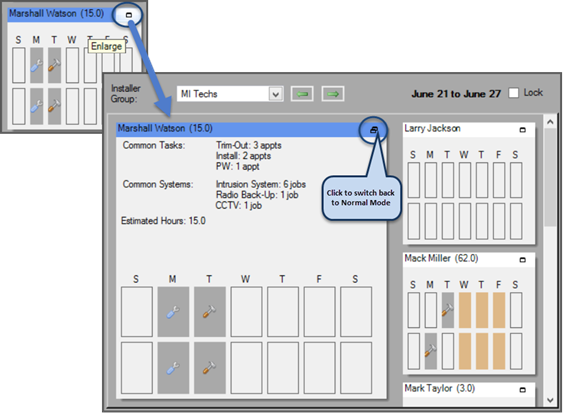Restore Marshall Watson panel to Normal Mode

pyautogui.click(x=374, y=130)
